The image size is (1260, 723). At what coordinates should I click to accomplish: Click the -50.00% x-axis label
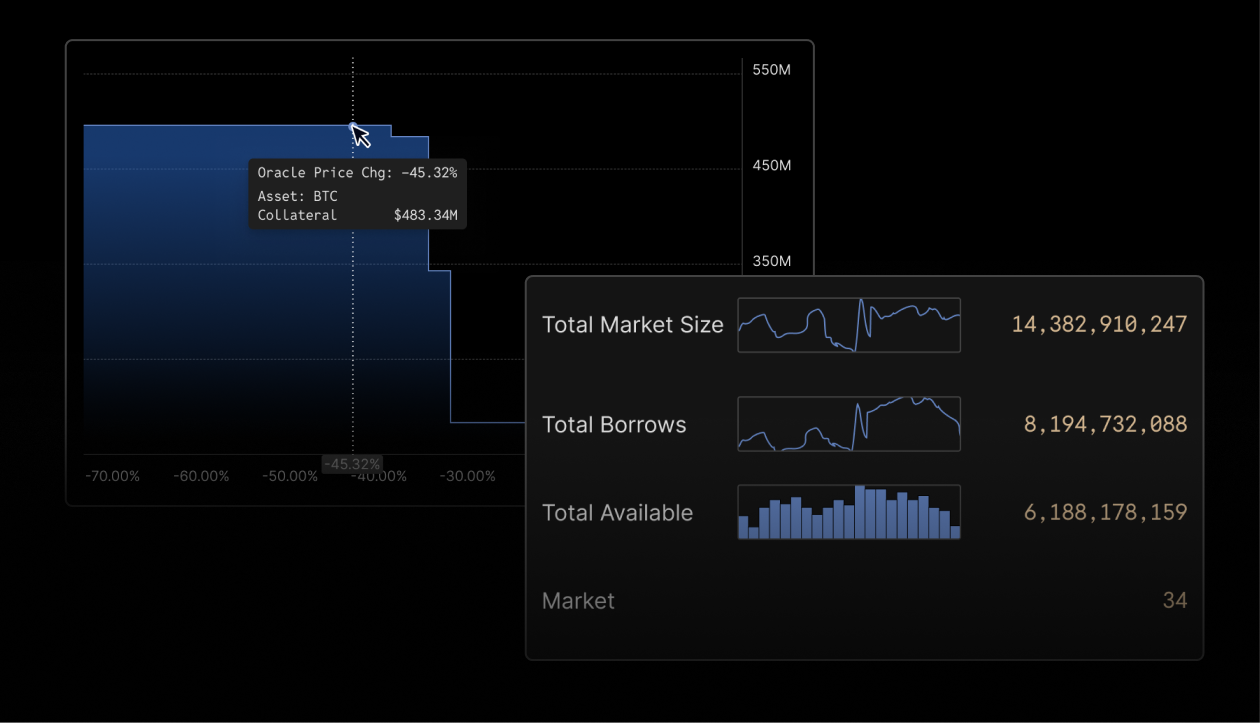[290, 476]
